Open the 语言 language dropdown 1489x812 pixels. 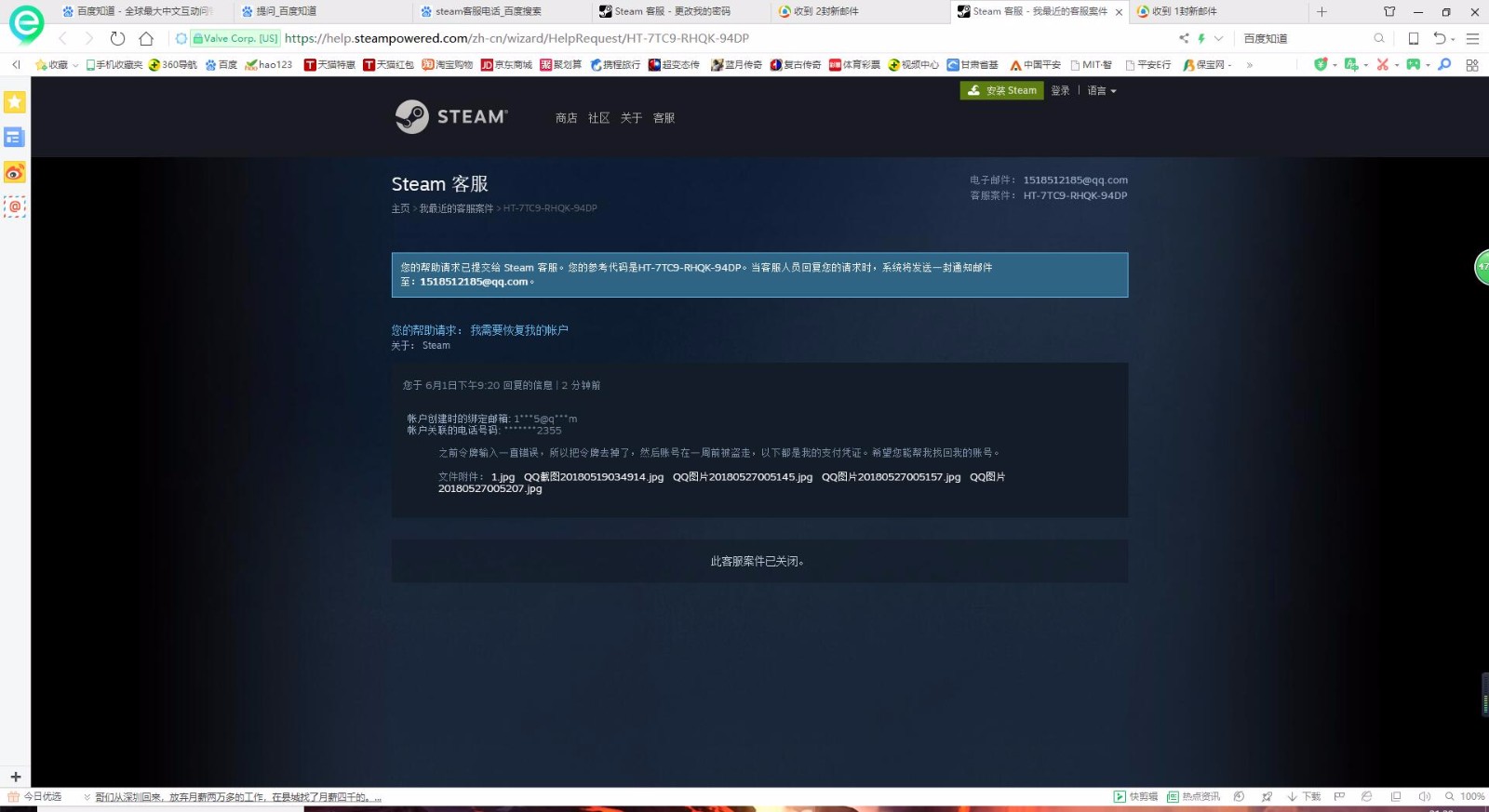(x=1102, y=90)
